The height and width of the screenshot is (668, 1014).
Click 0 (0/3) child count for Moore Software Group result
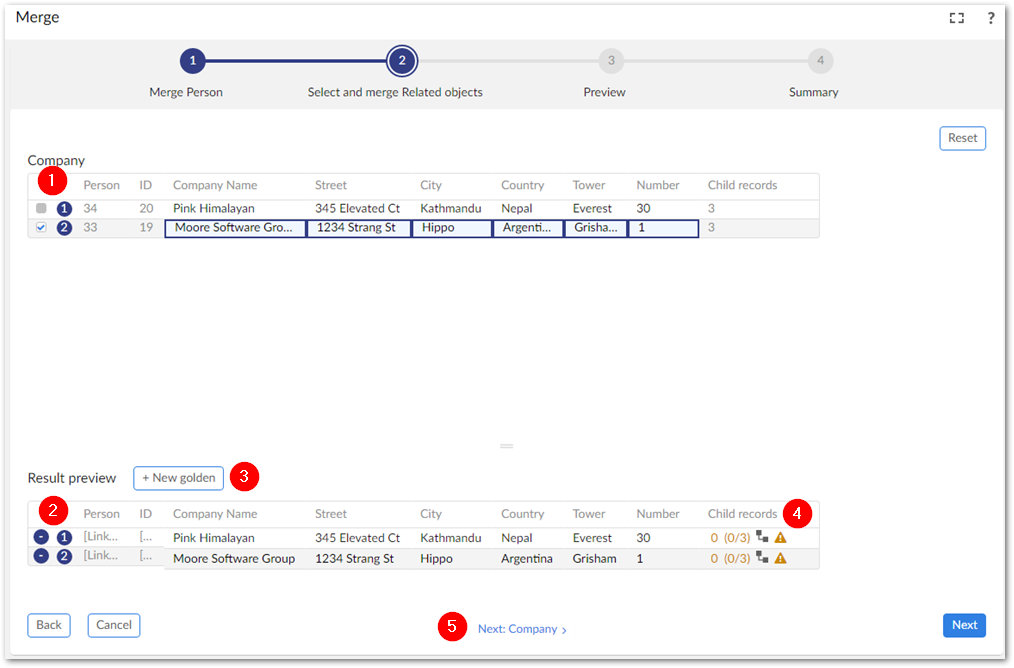pyautogui.click(x=730, y=558)
